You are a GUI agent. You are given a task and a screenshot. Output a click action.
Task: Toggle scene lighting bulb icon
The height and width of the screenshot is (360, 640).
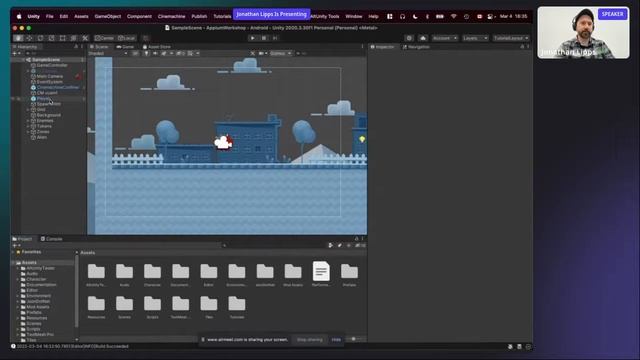(x=146, y=53)
